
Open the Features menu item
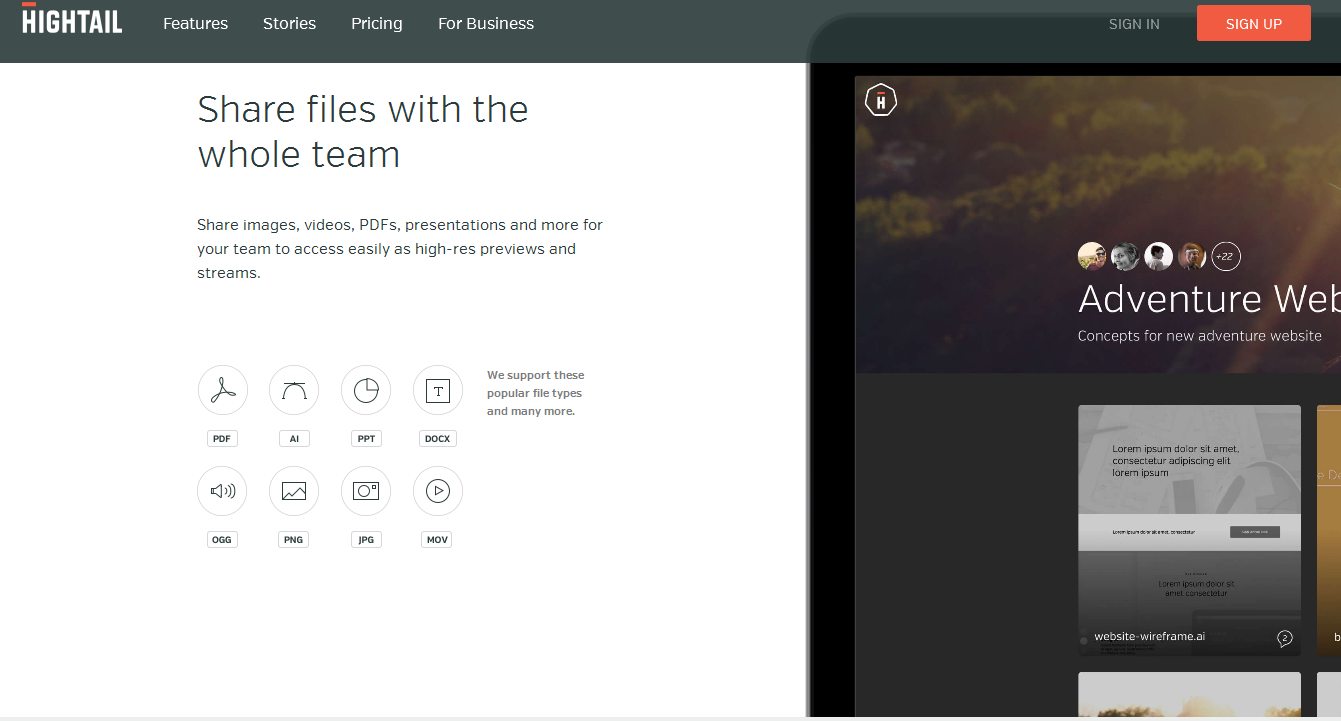(195, 23)
